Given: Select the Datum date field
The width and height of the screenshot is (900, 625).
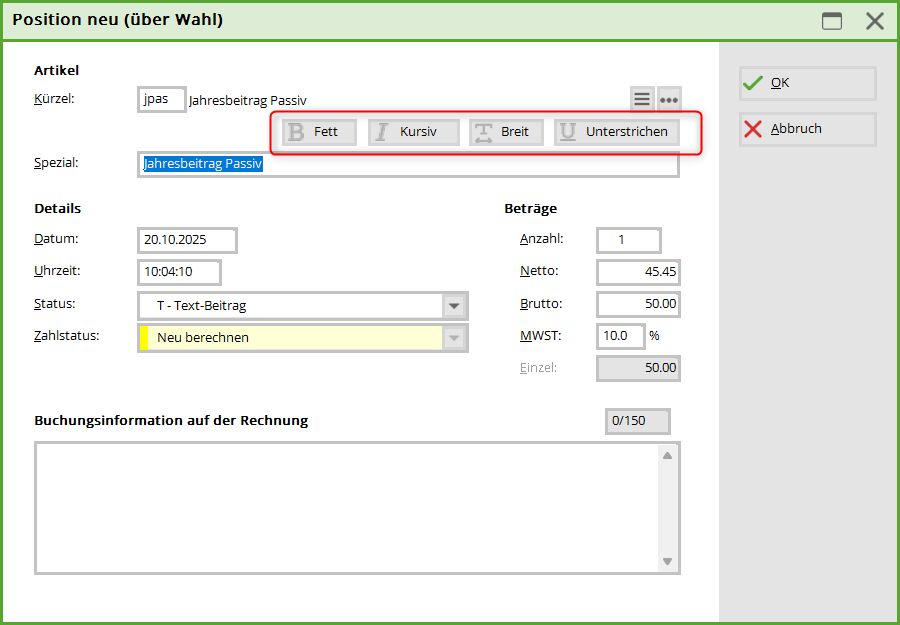Looking at the screenshot, I should pyautogui.click(x=187, y=240).
